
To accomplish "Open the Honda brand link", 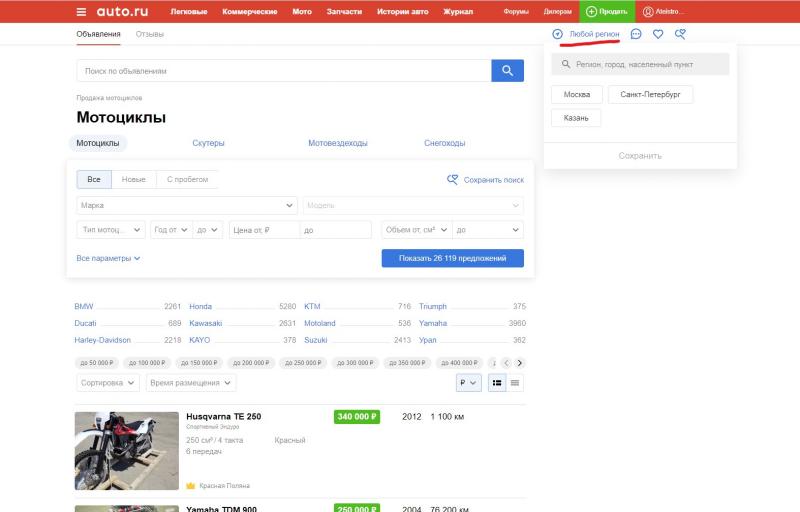I will pos(201,306).
